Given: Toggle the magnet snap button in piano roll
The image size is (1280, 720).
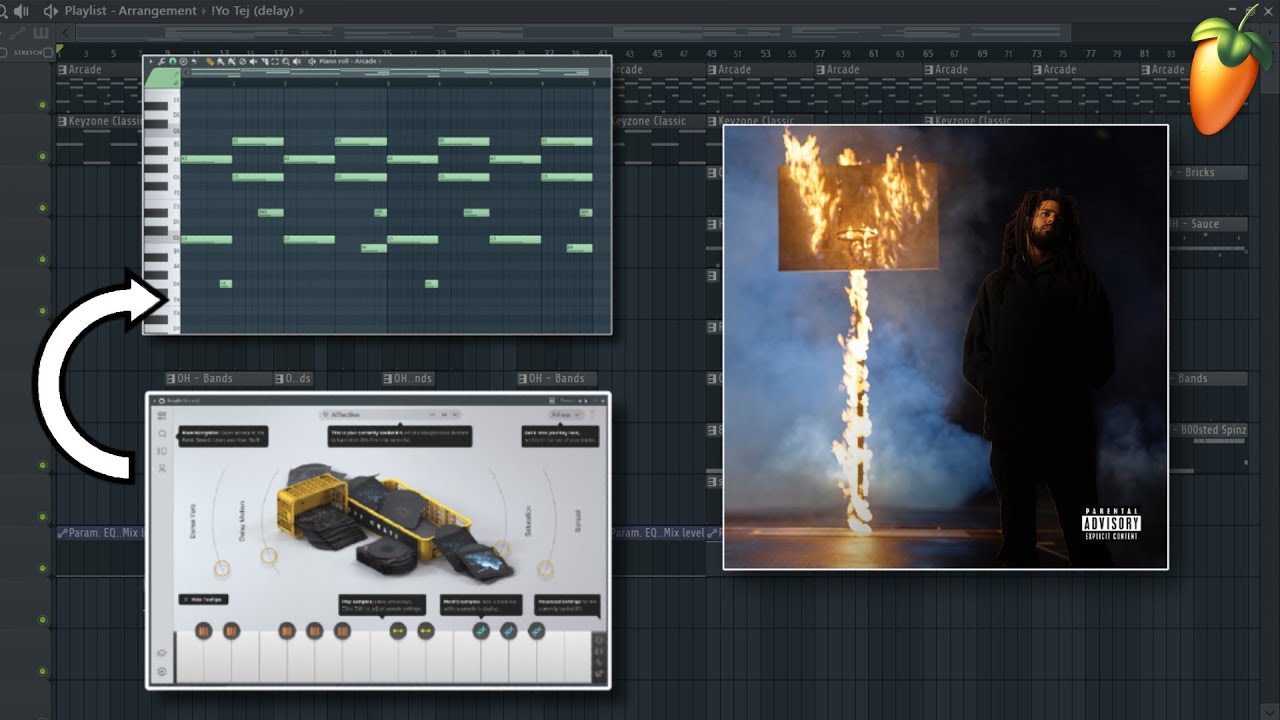Looking at the screenshot, I should (172, 62).
